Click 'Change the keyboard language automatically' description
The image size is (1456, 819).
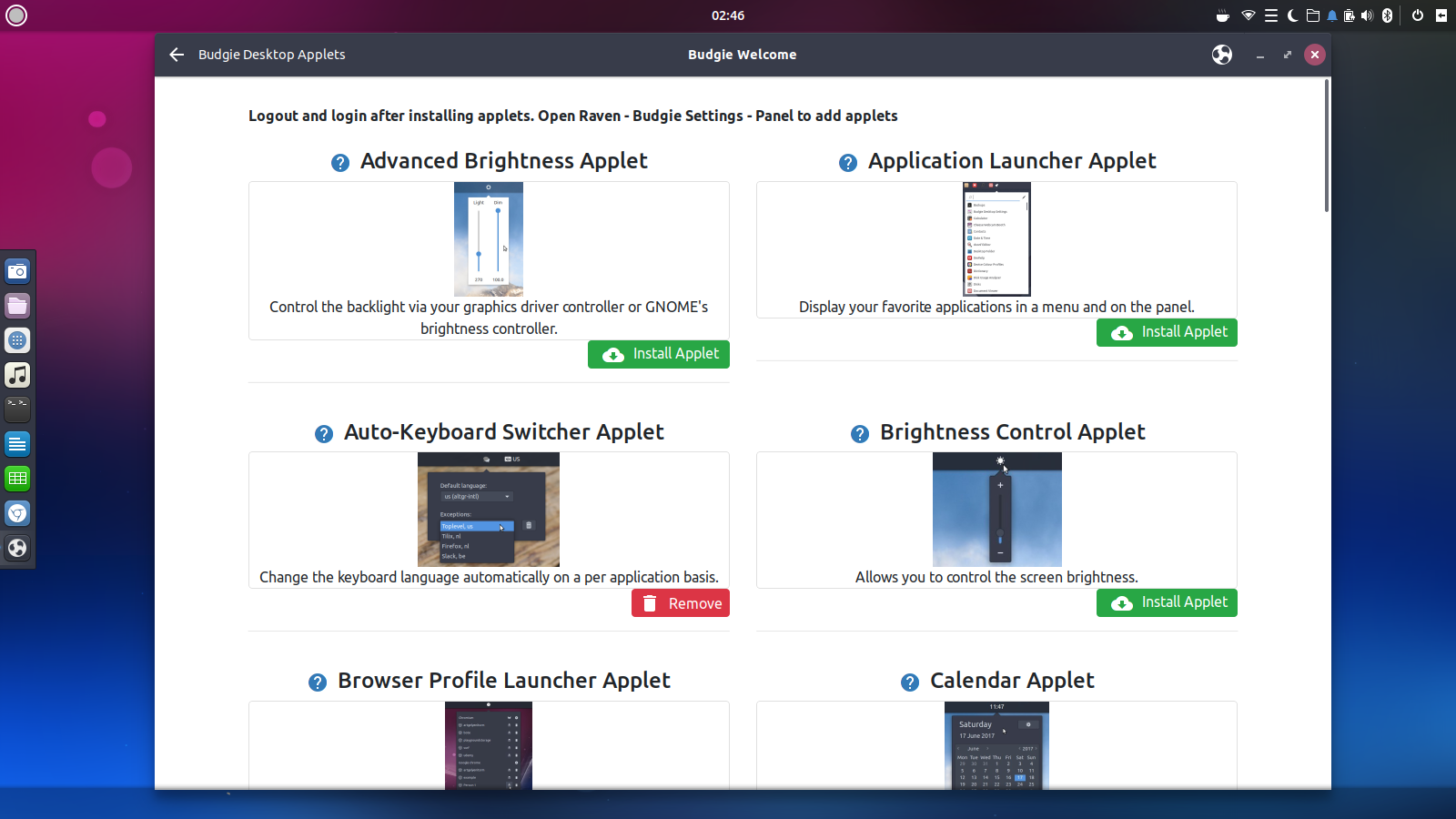click(x=489, y=577)
